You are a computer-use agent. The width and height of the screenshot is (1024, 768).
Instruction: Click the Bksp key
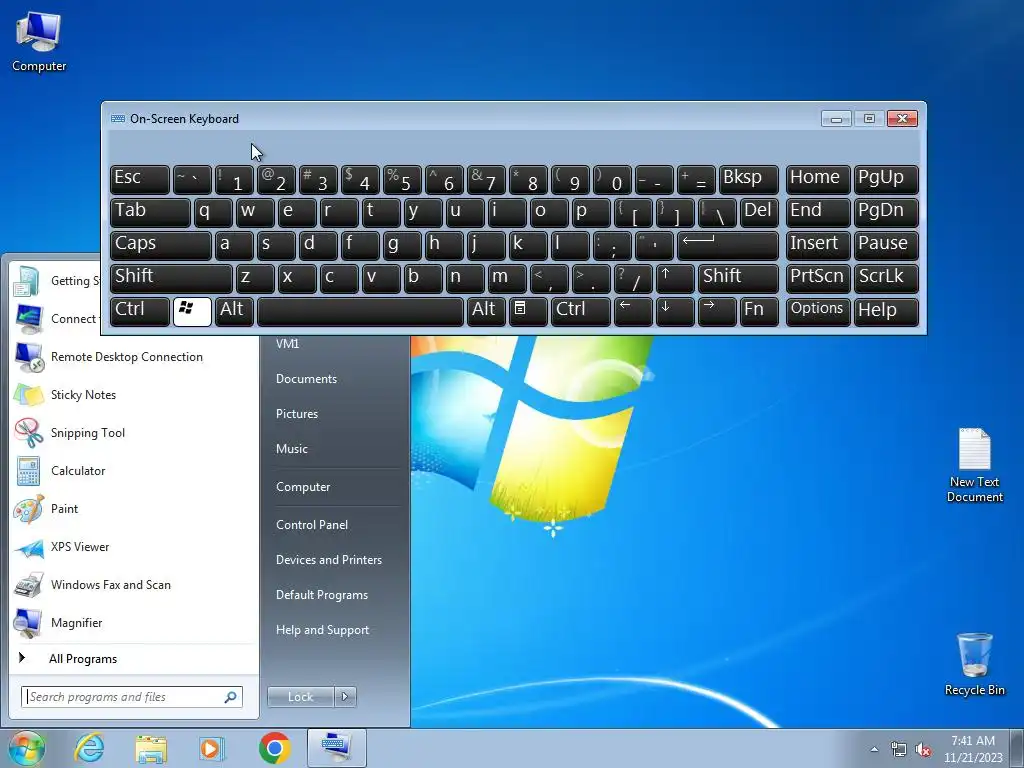pos(748,179)
